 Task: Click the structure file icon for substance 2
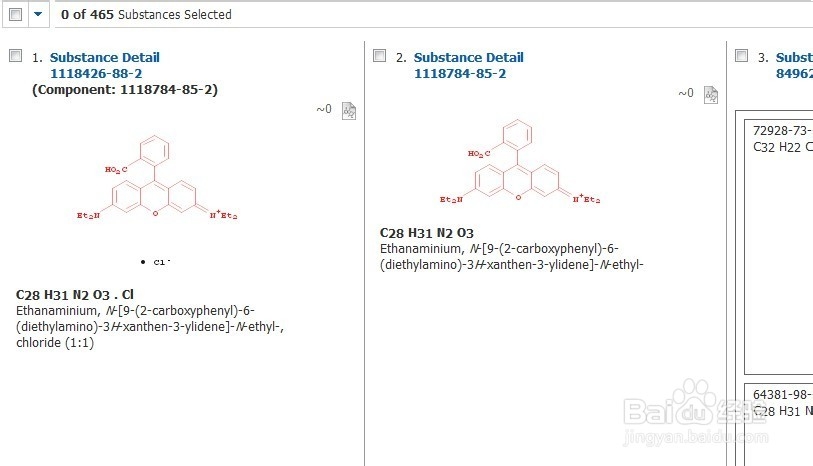click(710, 94)
